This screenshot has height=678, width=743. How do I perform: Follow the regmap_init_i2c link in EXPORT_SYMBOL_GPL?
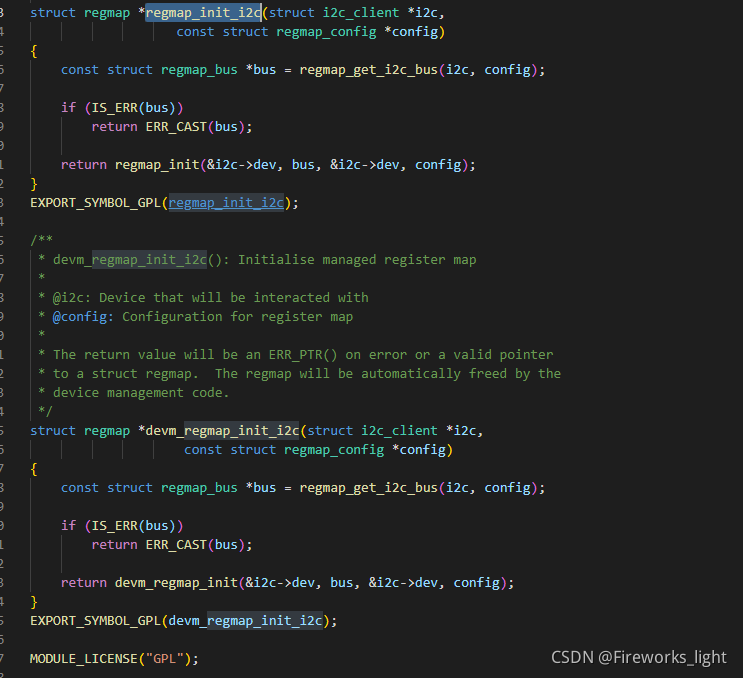[226, 203]
